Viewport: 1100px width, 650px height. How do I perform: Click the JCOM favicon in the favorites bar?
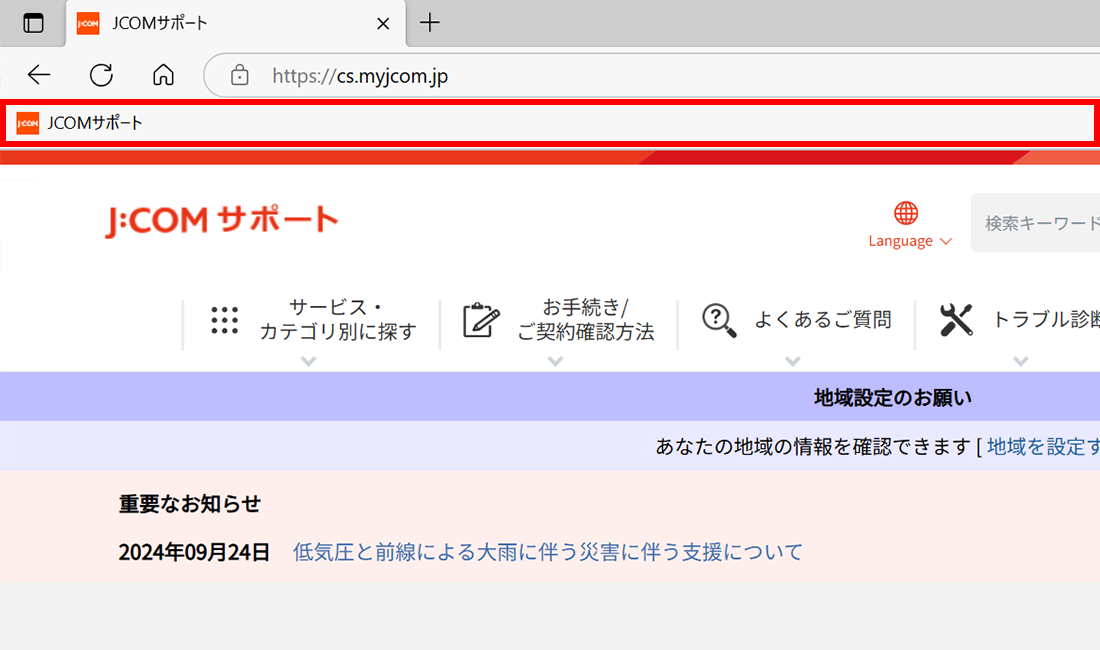(x=27, y=123)
